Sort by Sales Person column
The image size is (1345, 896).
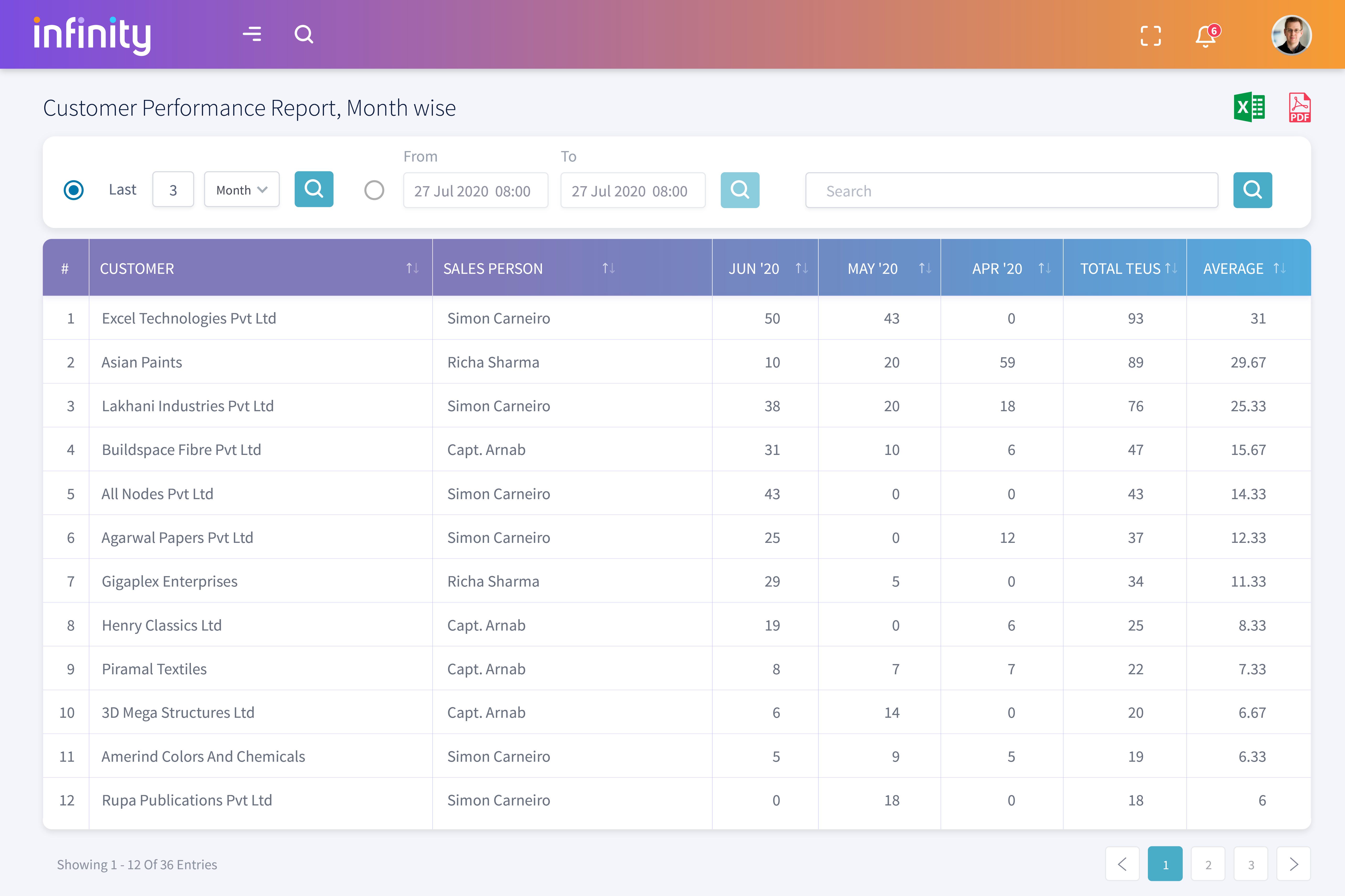pos(609,268)
